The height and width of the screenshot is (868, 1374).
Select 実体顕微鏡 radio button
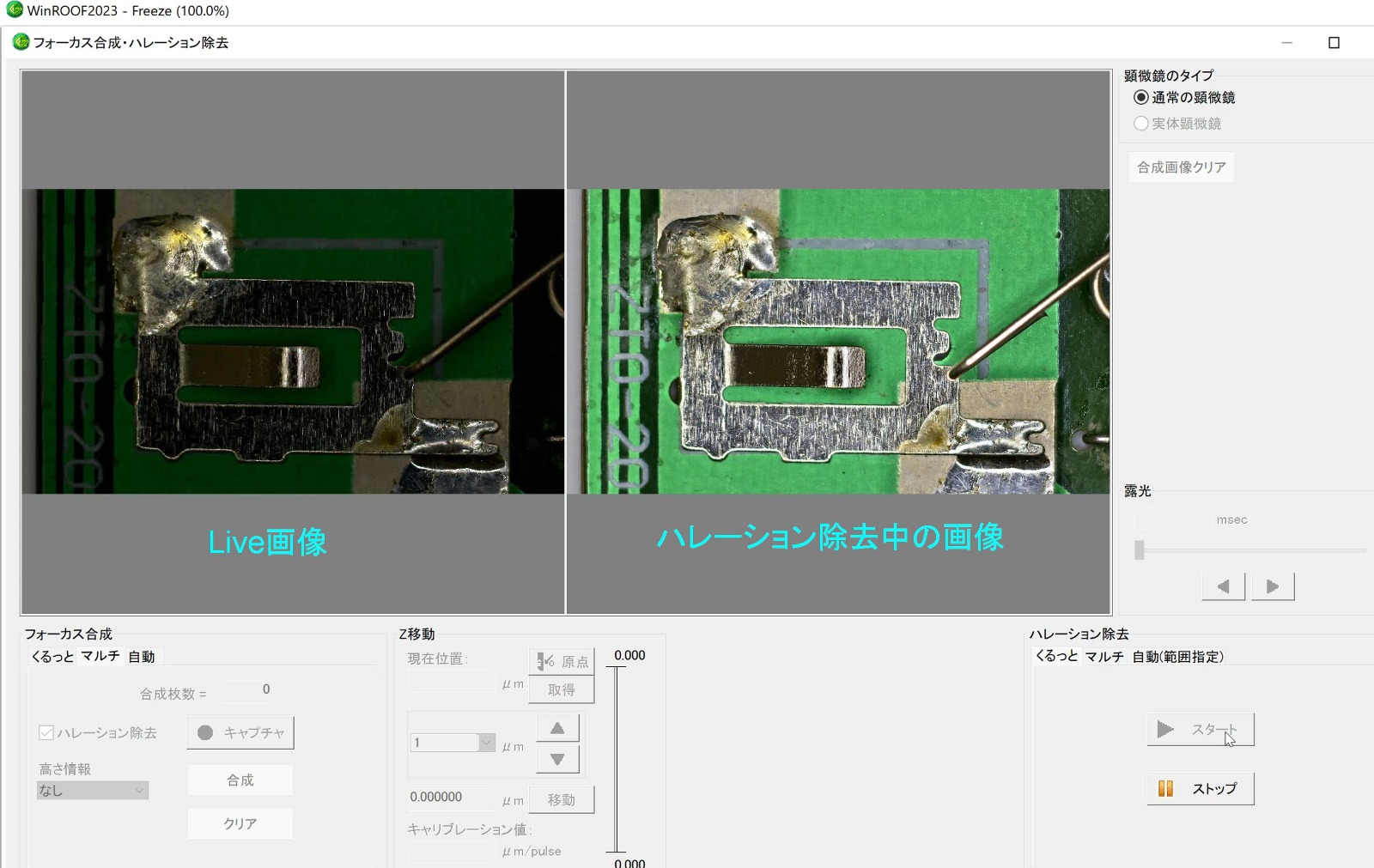pyautogui.click(x=1141, y=124)
